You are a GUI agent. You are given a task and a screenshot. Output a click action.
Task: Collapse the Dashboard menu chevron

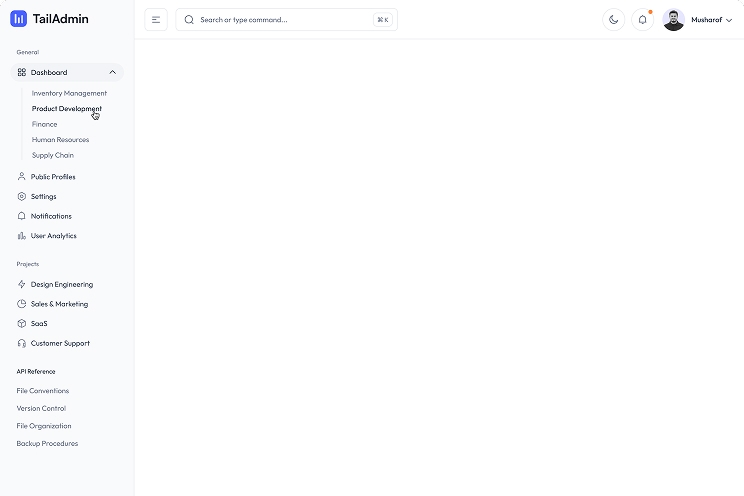point(112,72)
